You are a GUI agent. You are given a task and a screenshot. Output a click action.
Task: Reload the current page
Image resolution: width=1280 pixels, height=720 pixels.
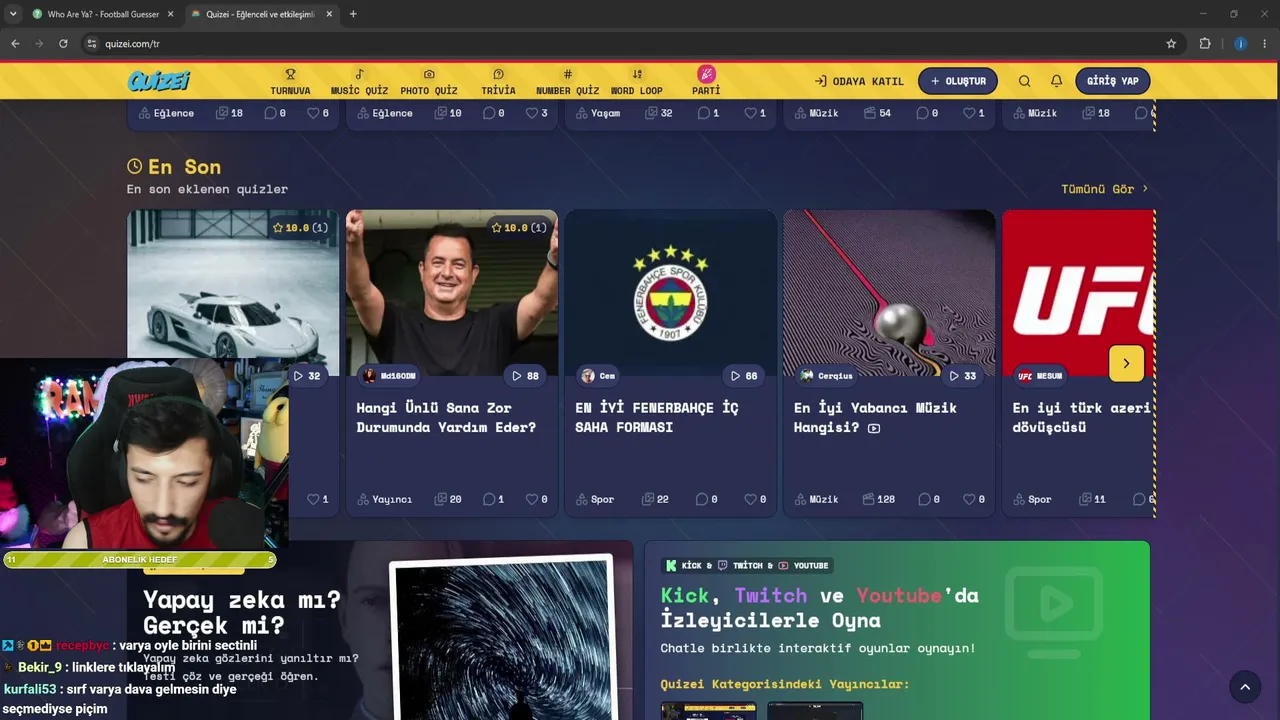[63, 44]
